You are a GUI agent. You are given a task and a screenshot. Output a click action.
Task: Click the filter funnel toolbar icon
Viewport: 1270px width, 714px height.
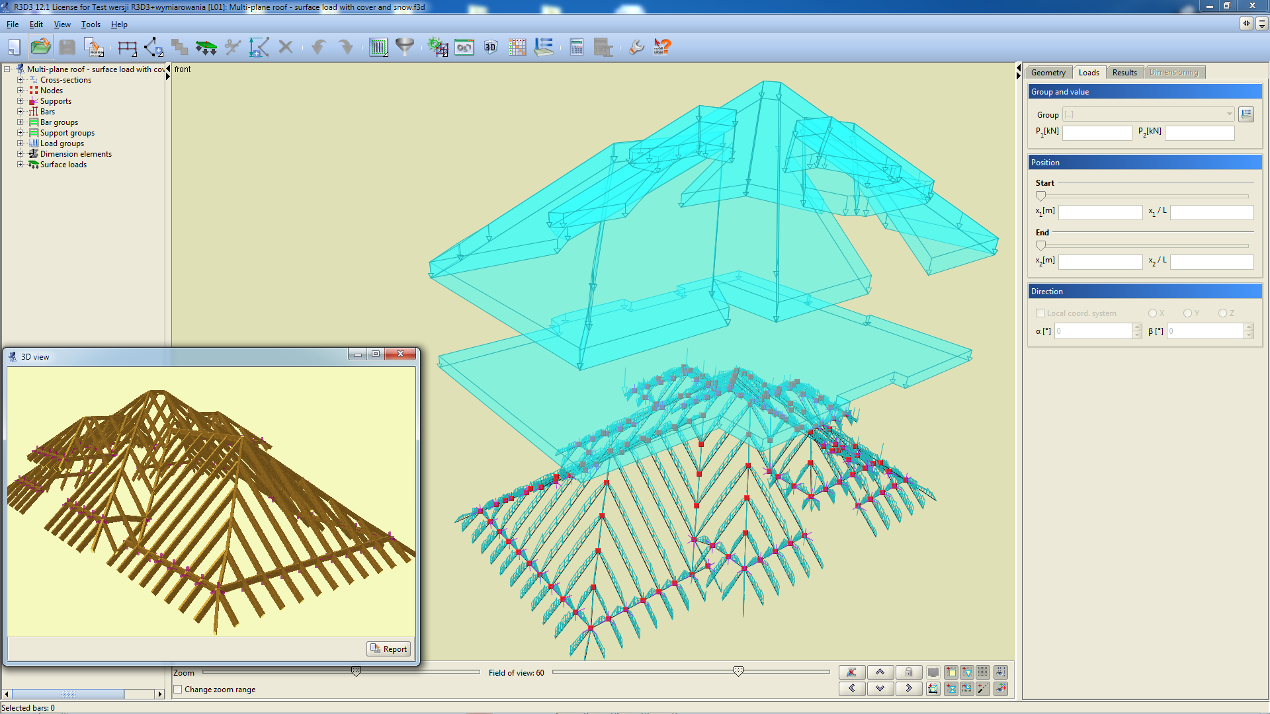405,47
